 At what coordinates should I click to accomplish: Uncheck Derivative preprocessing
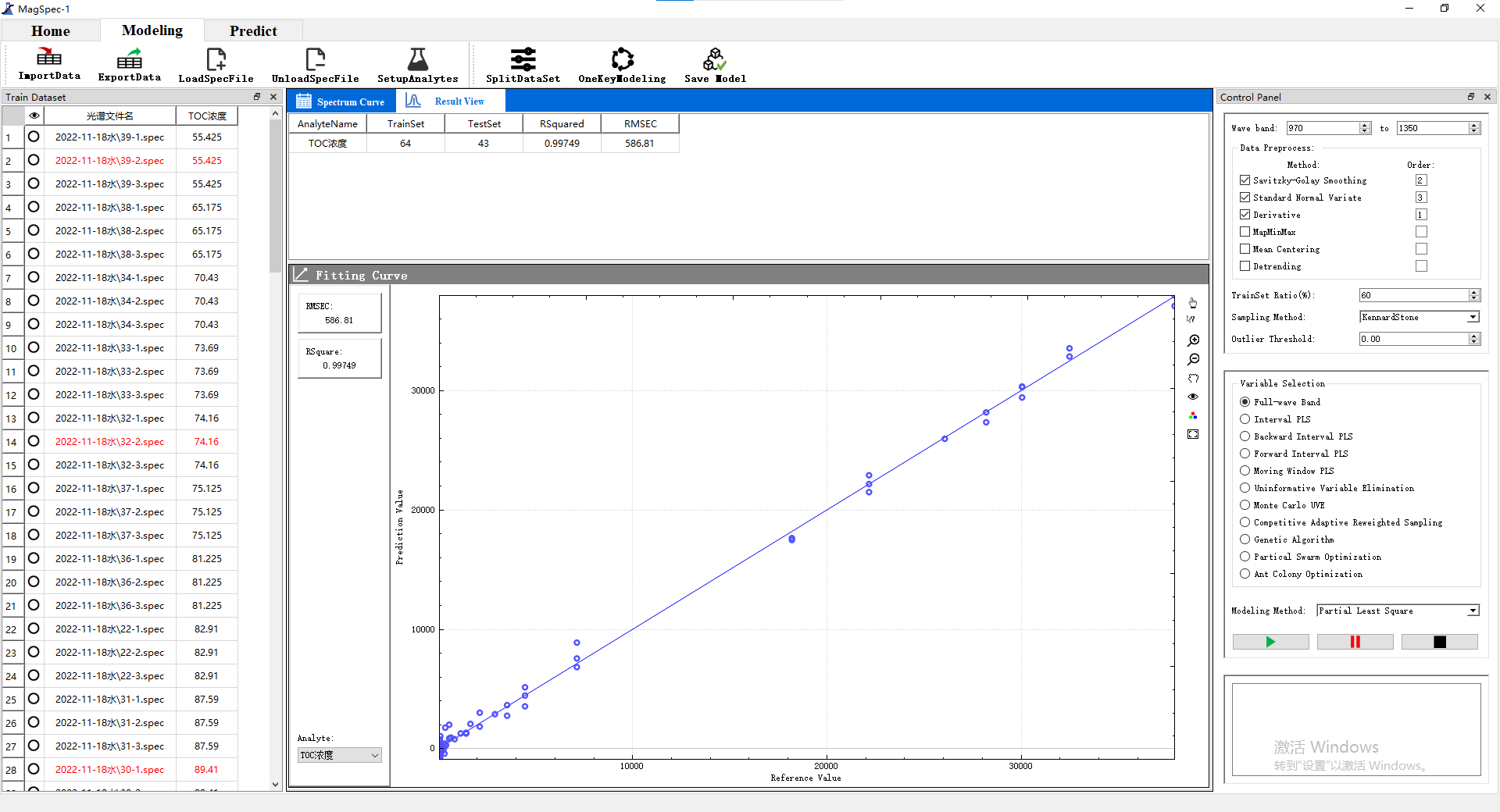tap(1245, 215)
